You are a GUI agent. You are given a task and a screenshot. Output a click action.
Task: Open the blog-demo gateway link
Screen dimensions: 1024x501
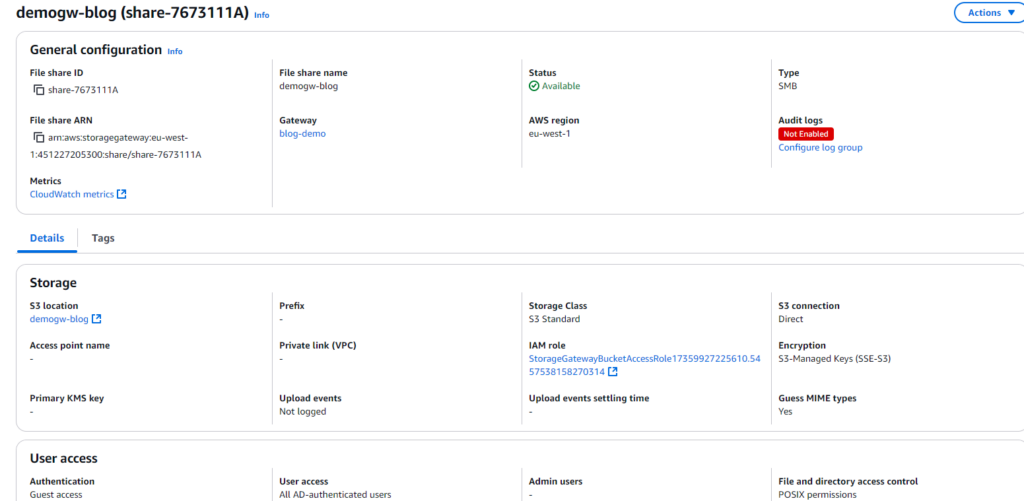302,133
